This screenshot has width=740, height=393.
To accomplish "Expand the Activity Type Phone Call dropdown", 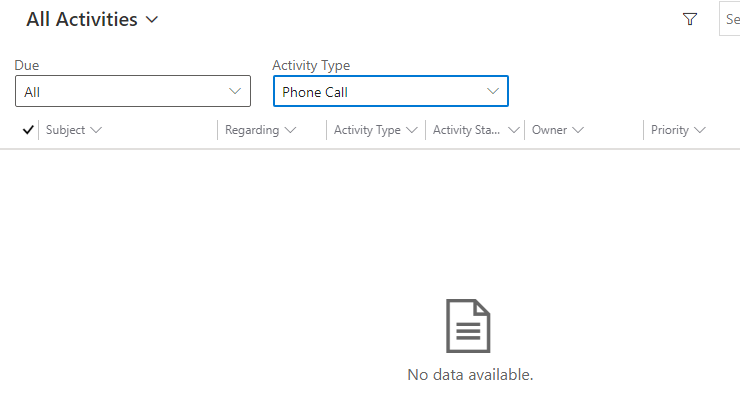I will [391, 91].
